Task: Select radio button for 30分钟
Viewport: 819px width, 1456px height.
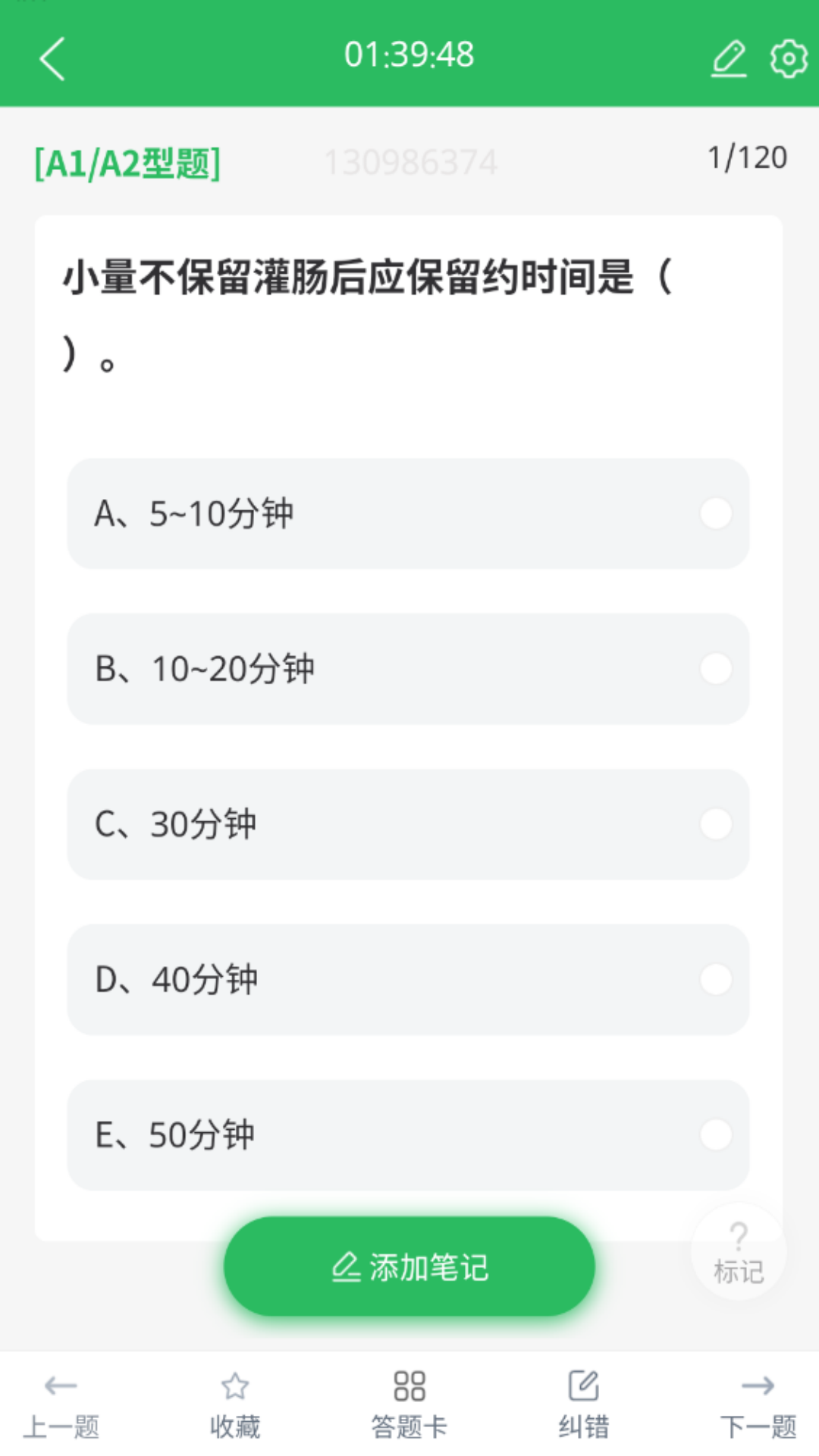Action: click(716, 824)
